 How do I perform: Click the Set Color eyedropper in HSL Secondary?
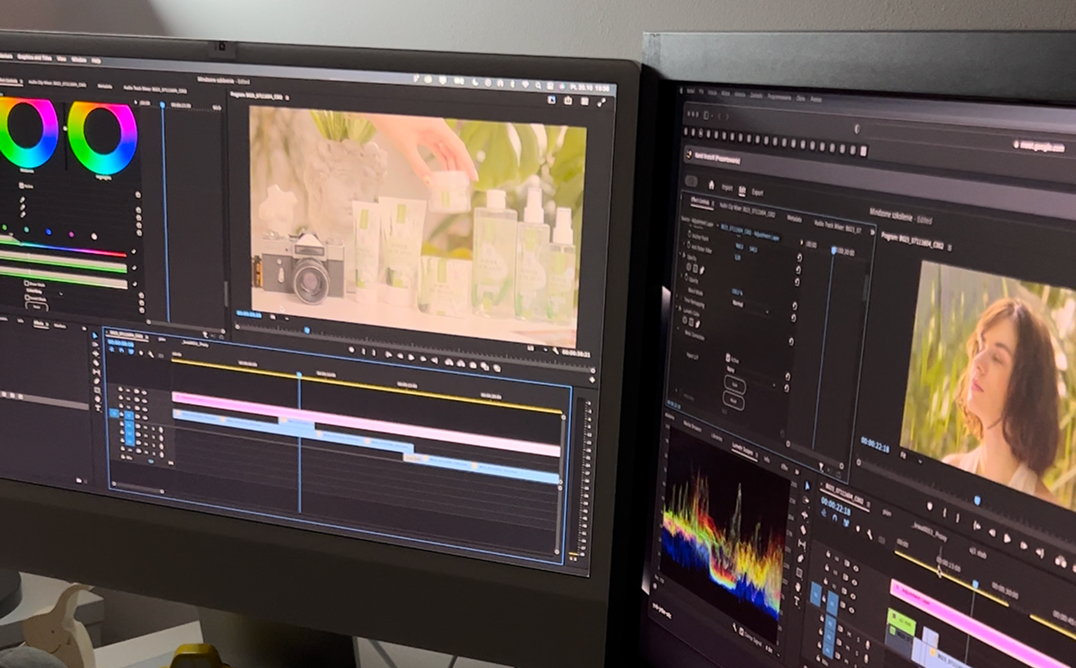point(21,198)
